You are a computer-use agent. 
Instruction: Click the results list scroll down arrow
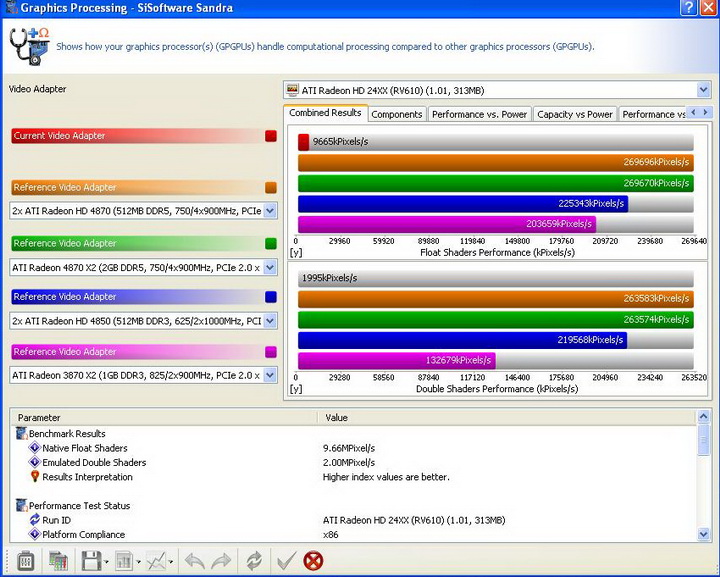703,534
